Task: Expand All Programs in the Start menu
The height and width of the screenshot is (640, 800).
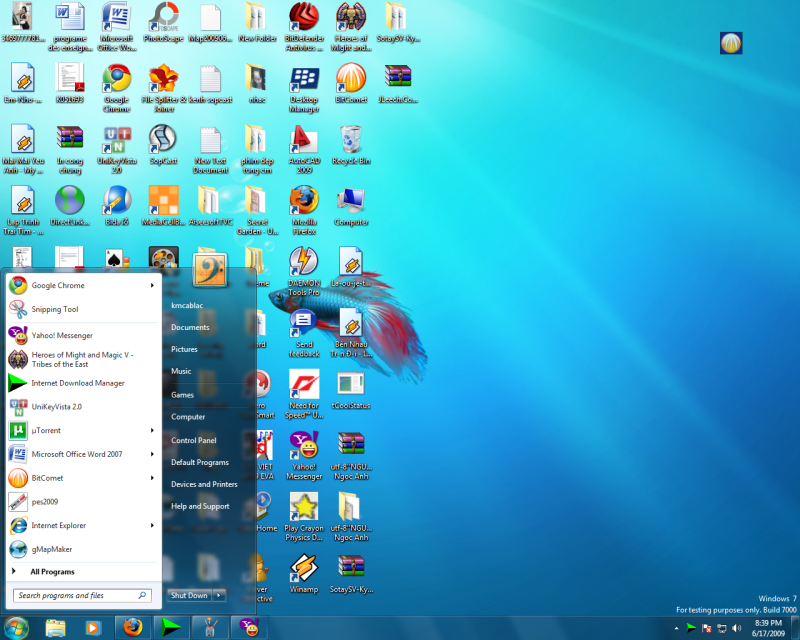Action: [x=52, y=572]
